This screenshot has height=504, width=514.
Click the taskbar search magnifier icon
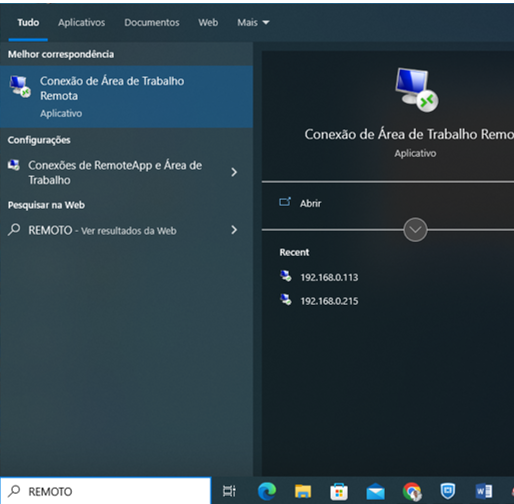coord(14,491)
